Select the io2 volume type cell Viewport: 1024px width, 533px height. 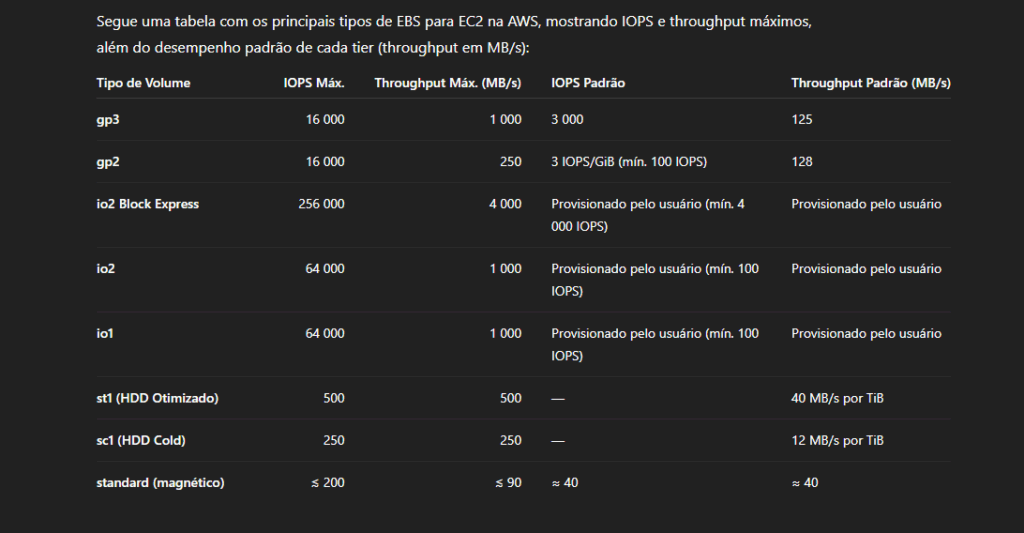pyautogui.click(x=105, y=269)
